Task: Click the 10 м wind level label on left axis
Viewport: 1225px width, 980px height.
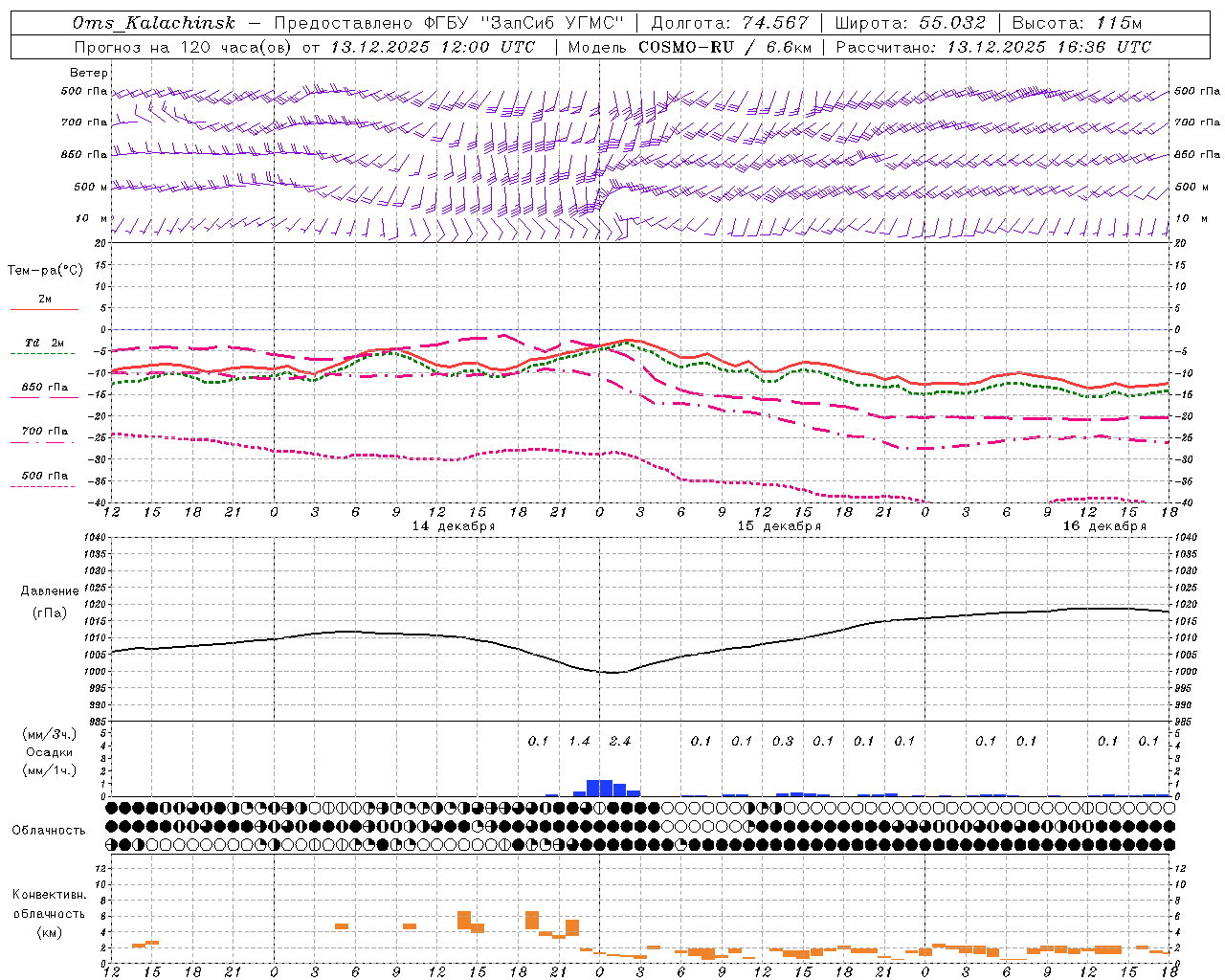Action: click(91, 218)
